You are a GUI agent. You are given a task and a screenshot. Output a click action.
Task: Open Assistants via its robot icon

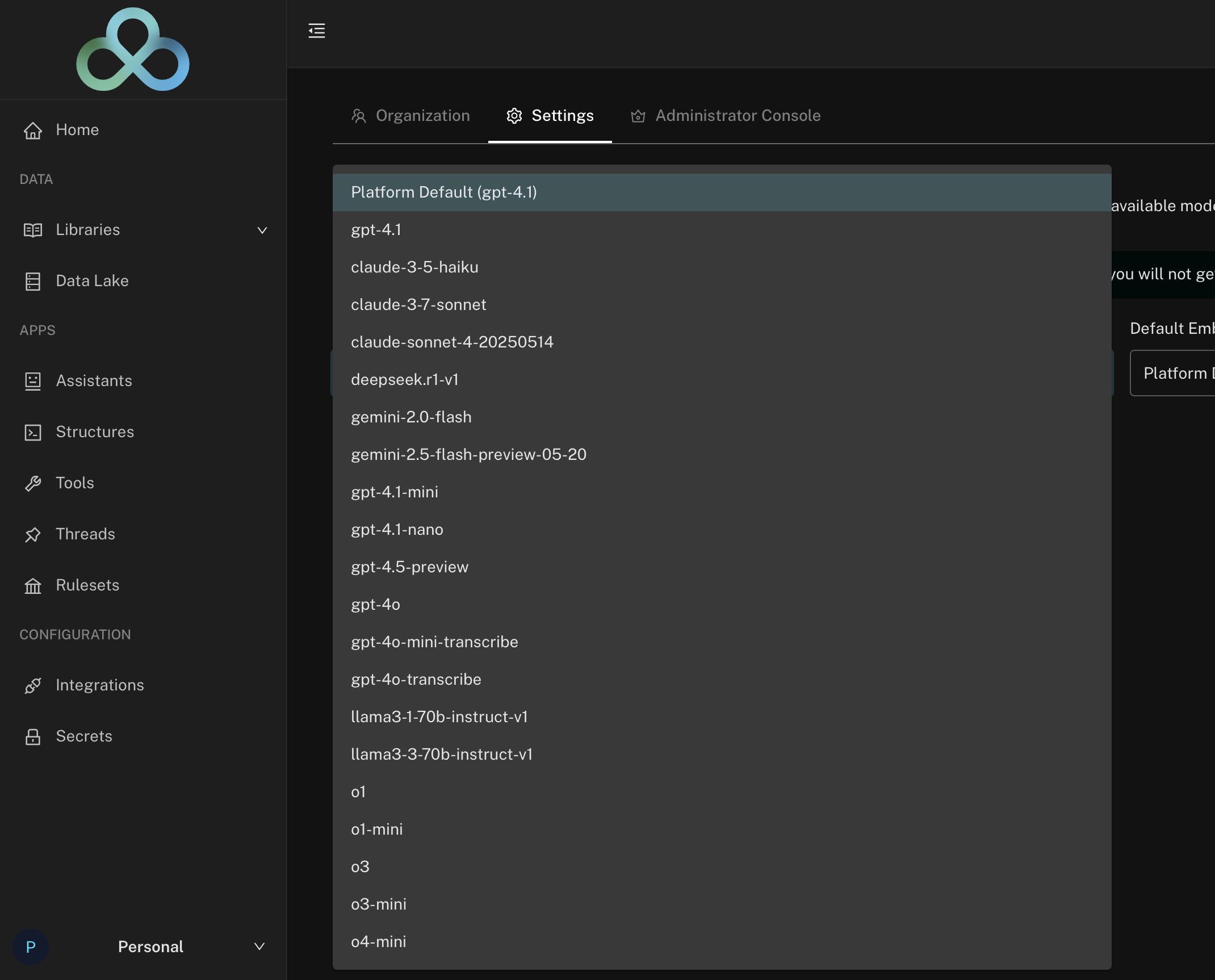tap(33, 381)
